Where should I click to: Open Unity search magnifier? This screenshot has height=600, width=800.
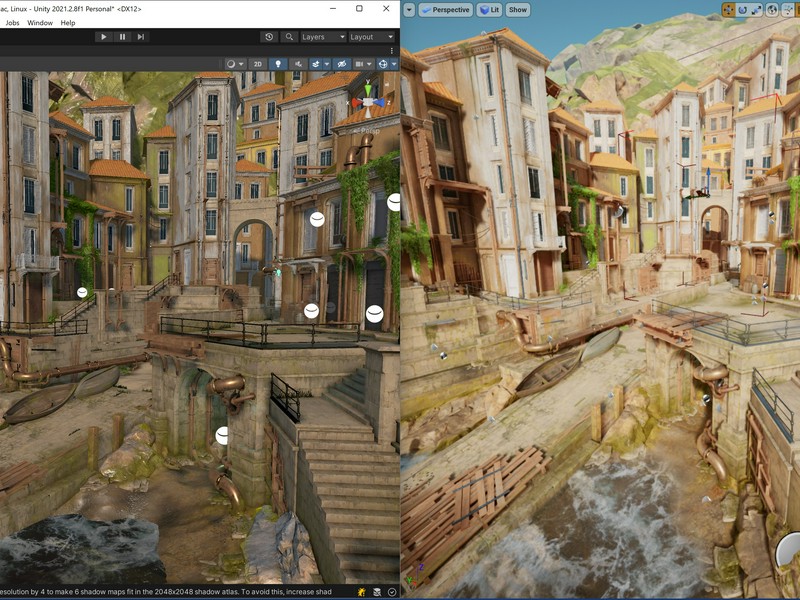click(x=289, y=37)
